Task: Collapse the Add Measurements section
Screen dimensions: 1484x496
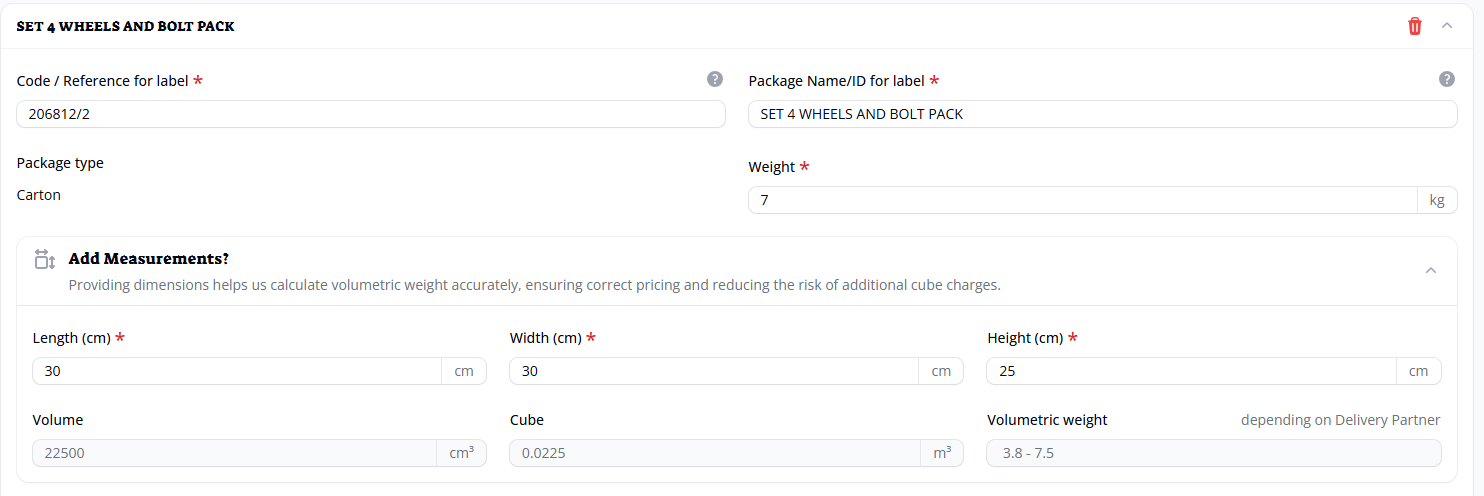Action: (1430, 270)
